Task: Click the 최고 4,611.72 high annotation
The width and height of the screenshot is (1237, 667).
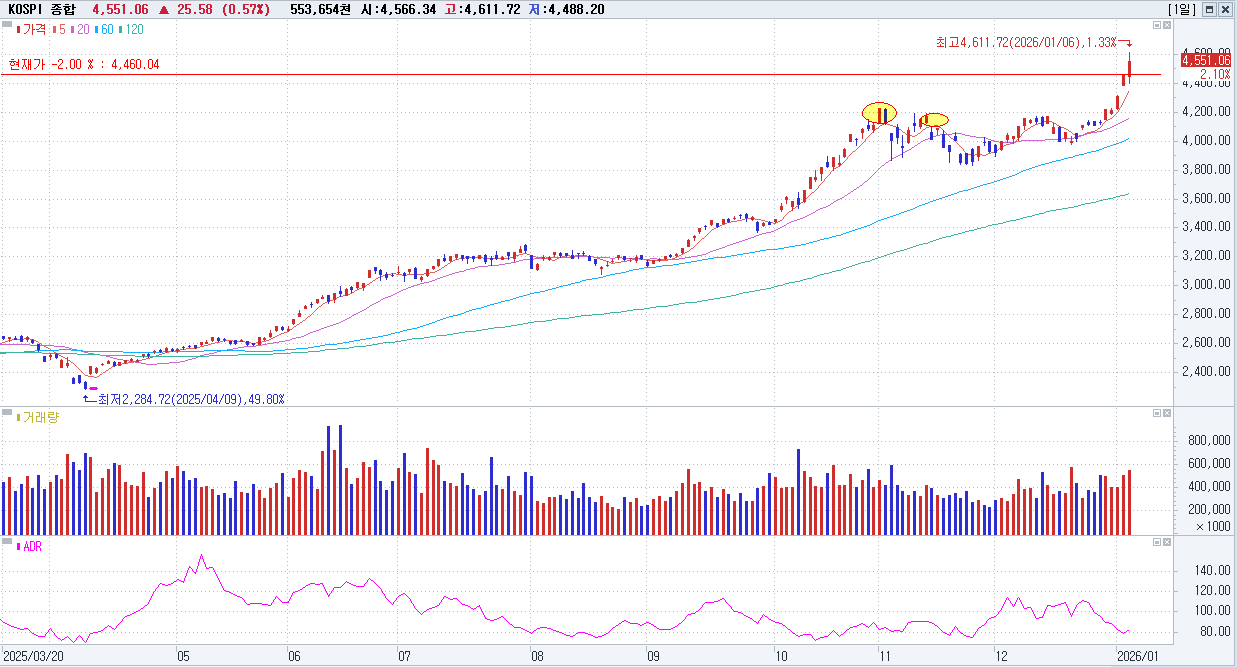Action: point(1026,42)
